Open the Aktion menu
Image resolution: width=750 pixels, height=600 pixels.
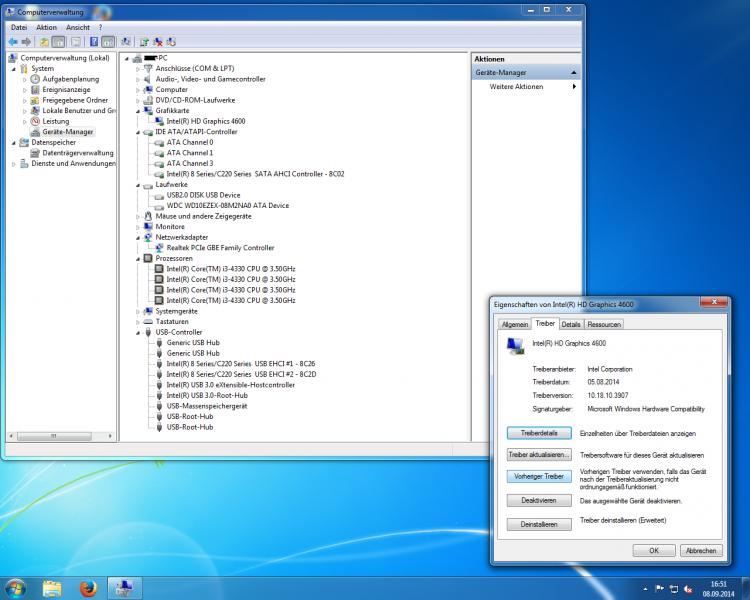46,28
